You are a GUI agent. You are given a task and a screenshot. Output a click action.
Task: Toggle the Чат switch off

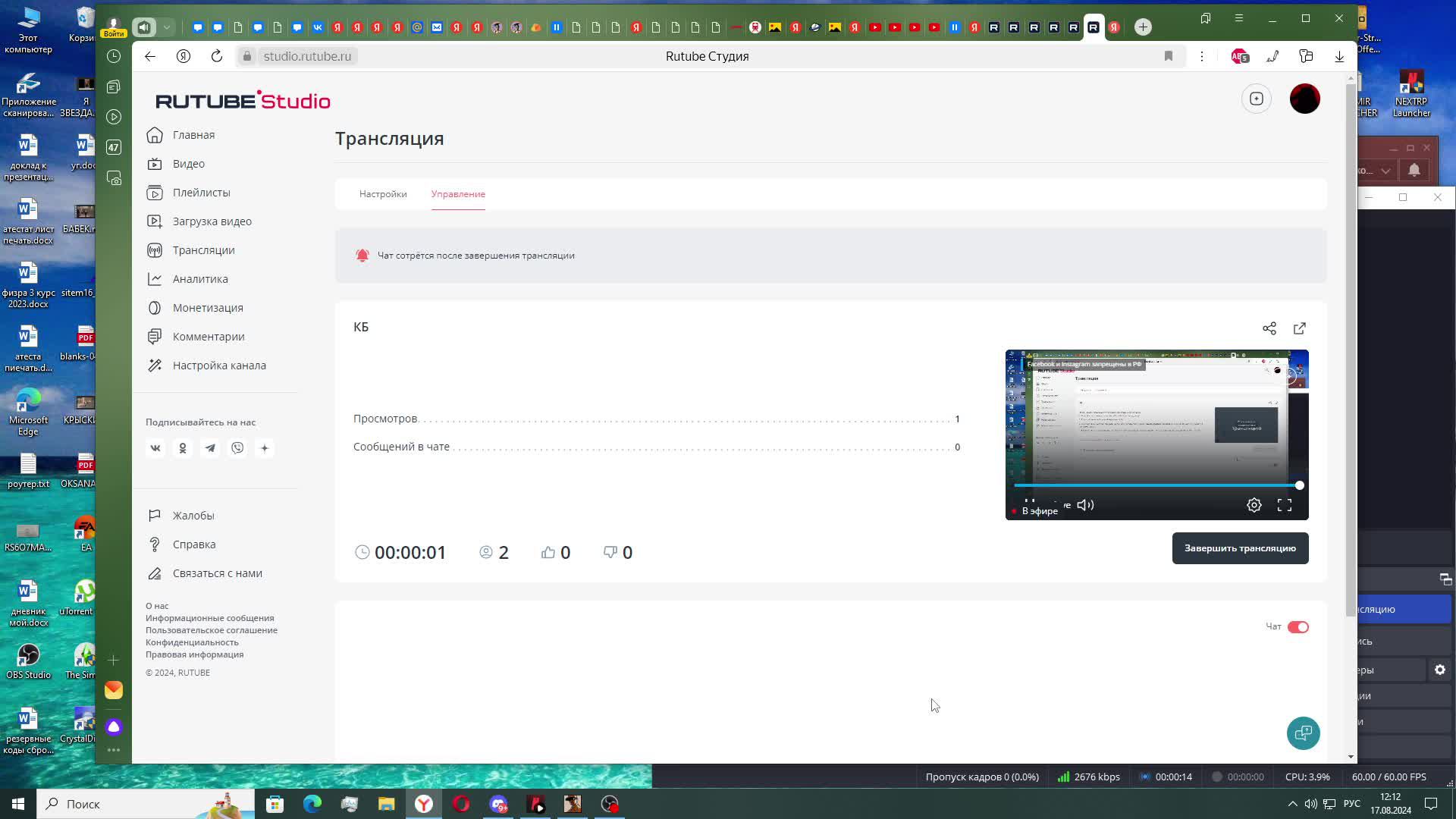(1298, 627)
